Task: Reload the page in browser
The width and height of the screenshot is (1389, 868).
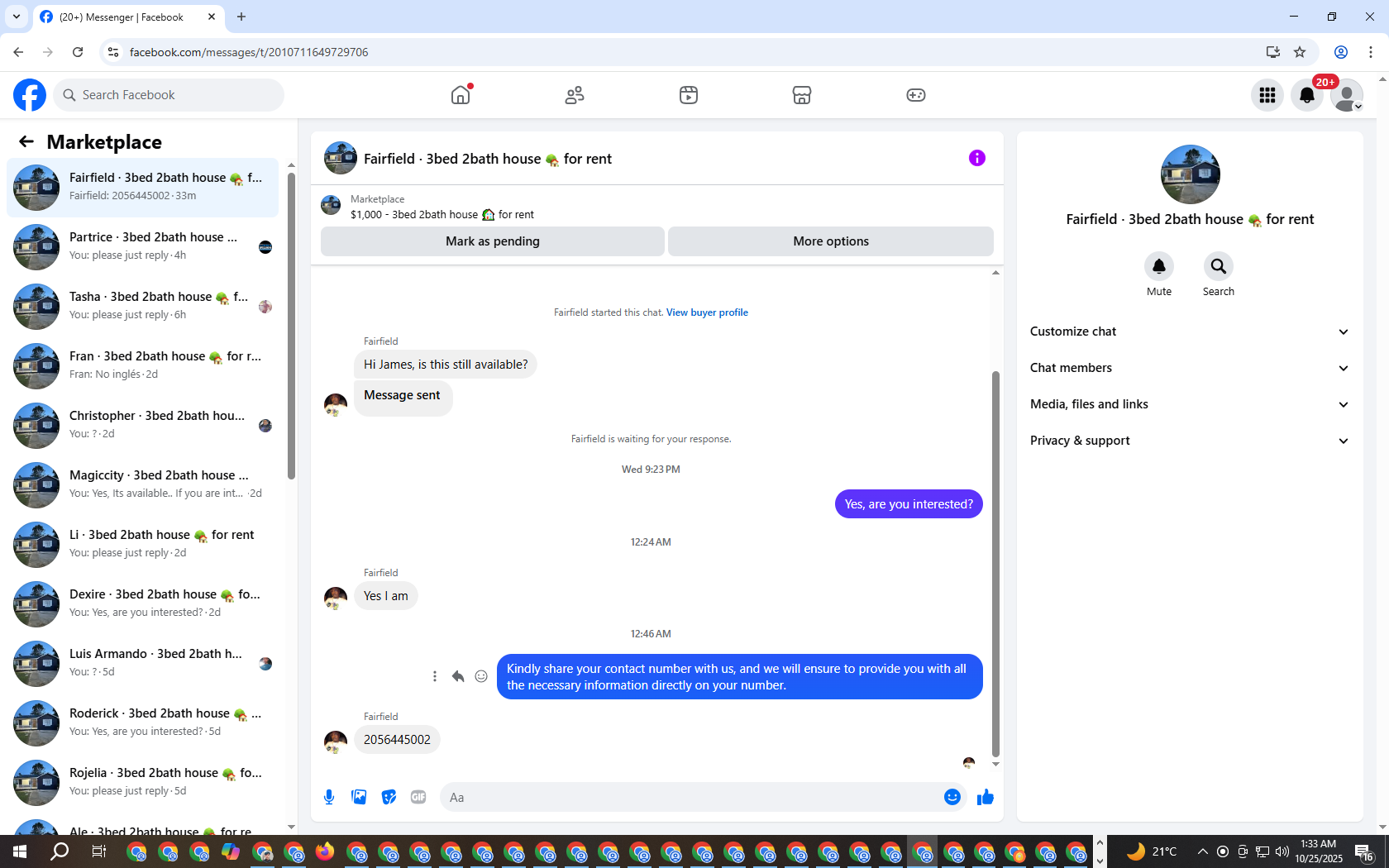Action: tap(78, 52)
